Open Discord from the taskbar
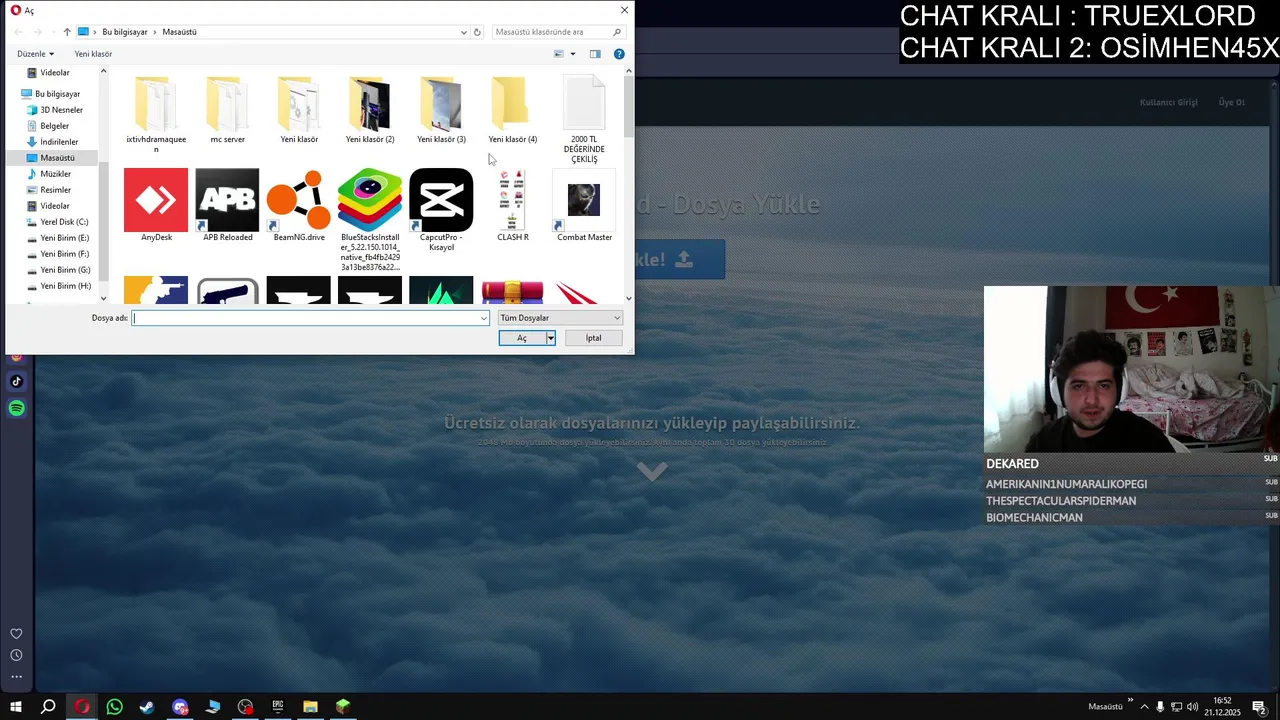This screenshot has width=1280, height=720. [x=180, y=707]
